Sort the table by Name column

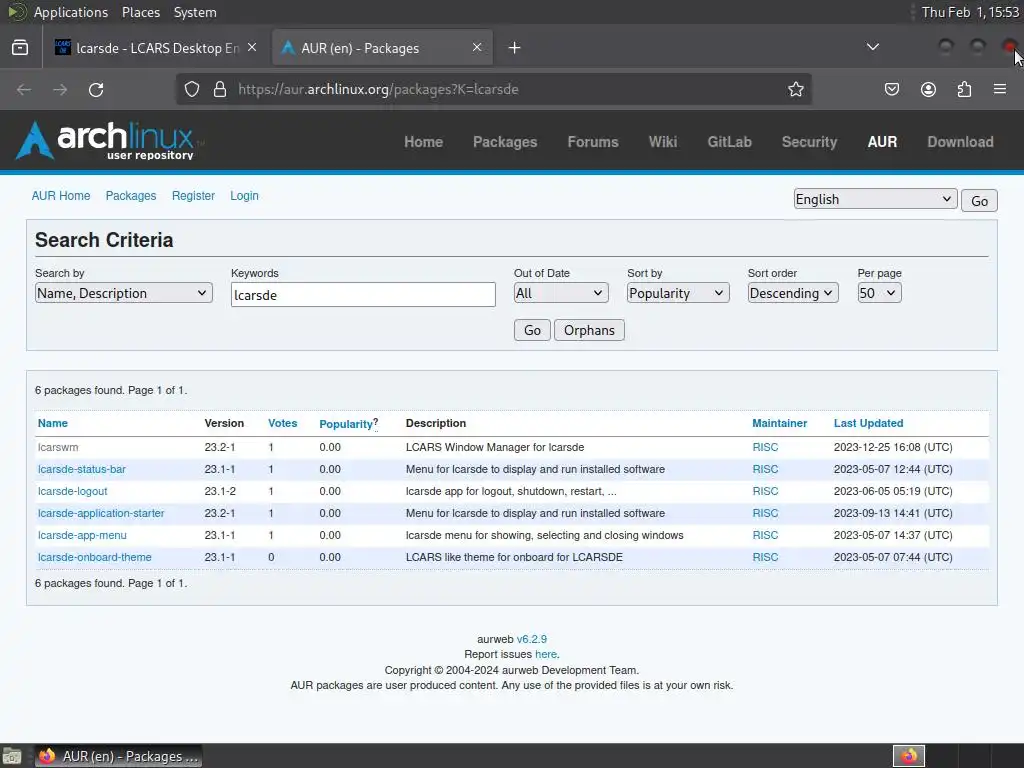(53, 423)
